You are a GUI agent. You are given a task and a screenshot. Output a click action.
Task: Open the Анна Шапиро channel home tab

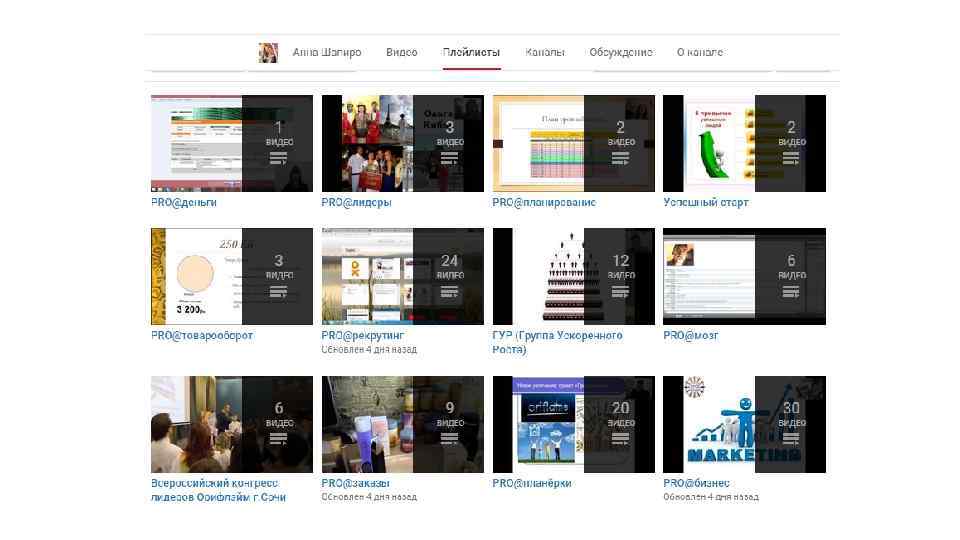(x=327, y=53)
